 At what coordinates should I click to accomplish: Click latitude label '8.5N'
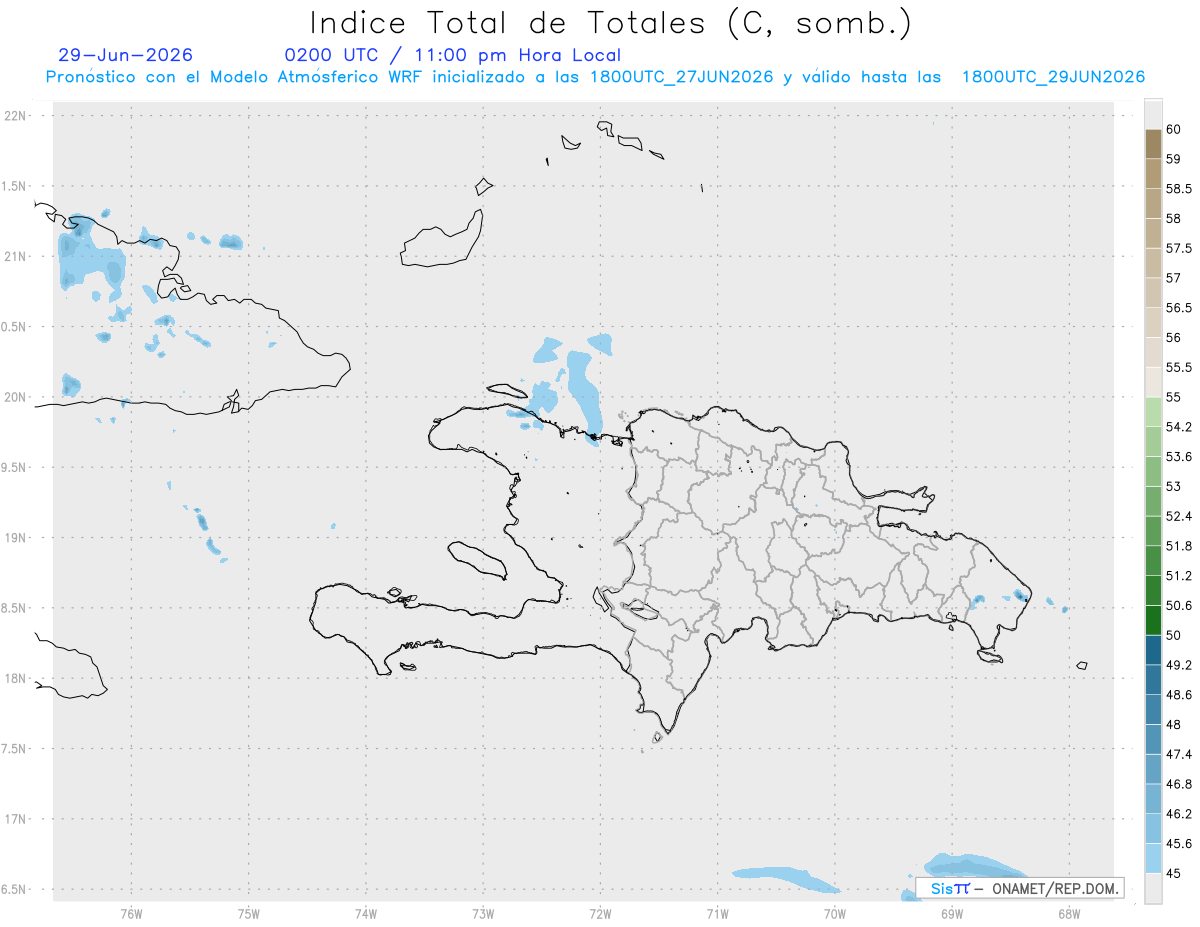pyautogui.click(x=15, y=608)
